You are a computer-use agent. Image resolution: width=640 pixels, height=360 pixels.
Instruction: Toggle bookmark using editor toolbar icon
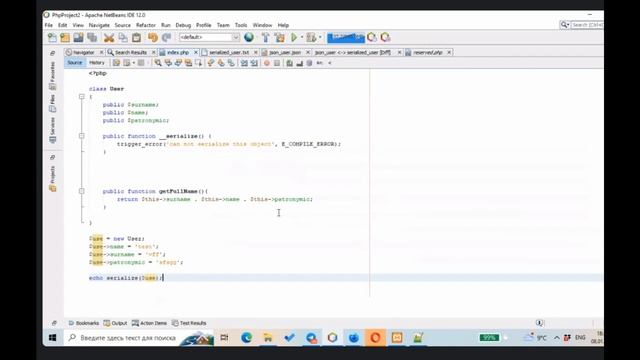(x=231, y=63)
